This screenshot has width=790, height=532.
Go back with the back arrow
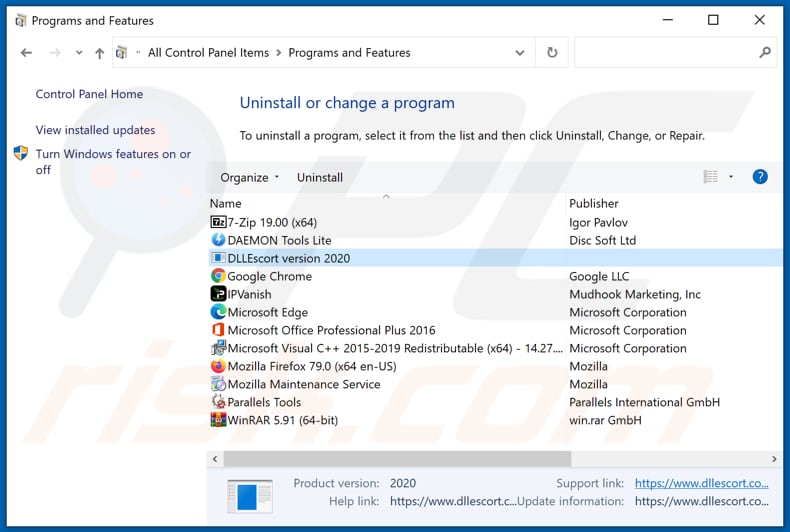(26, 52)
